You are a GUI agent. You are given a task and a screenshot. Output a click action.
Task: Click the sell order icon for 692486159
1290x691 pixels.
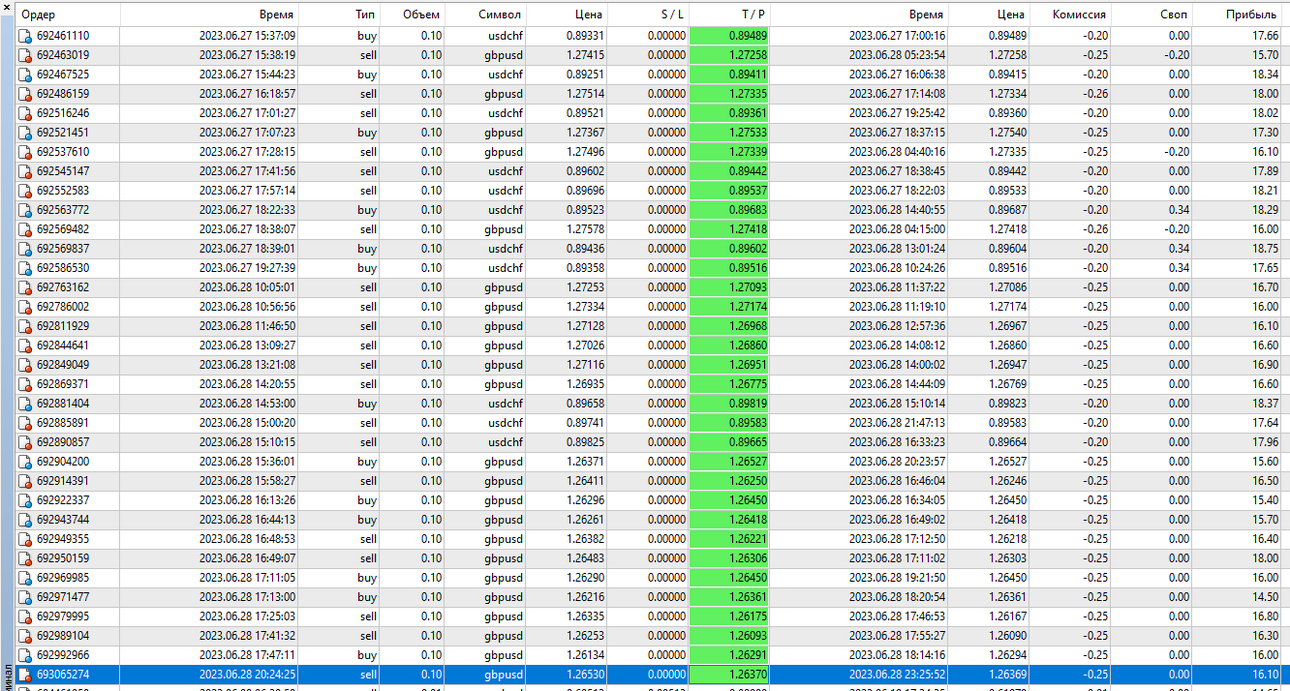pyautogui.click(x=25, y=94)
